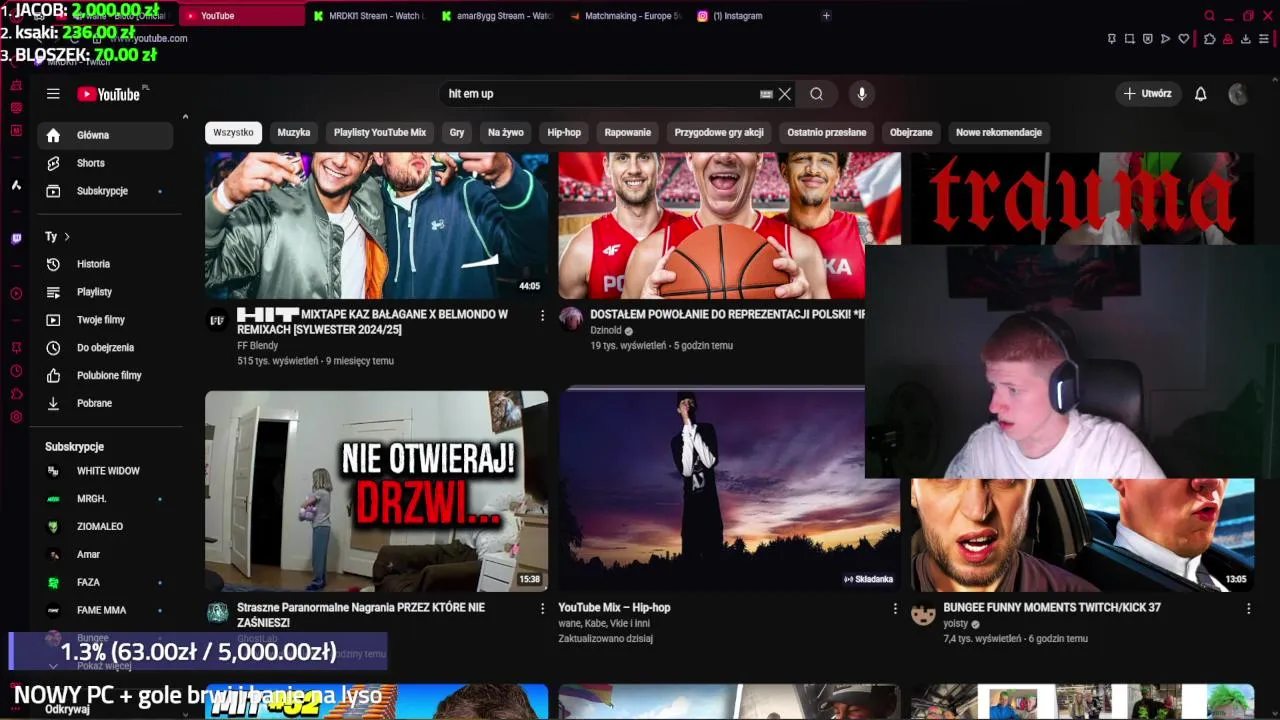
Task: Select the Muzyka filter chip
Action: point(294,132)
